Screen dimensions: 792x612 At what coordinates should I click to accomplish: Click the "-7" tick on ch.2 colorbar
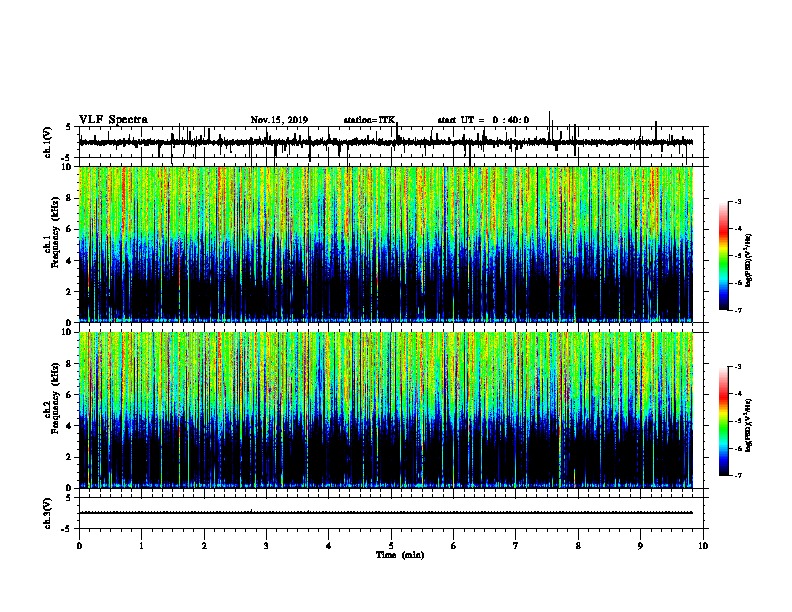737,476
